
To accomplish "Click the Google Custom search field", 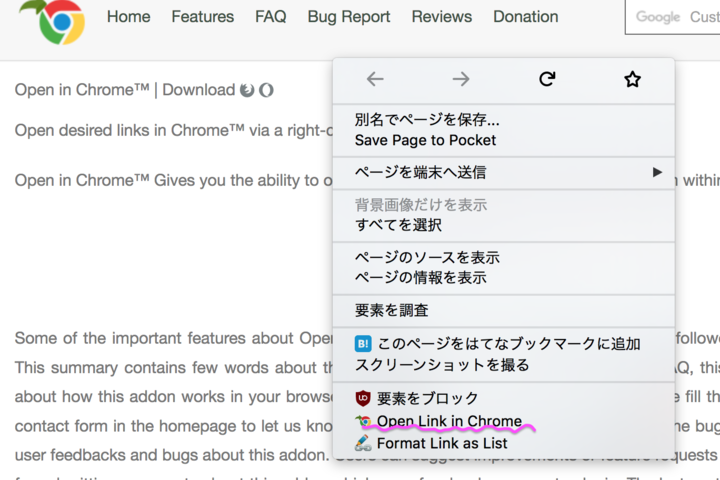I will point(675,17).
